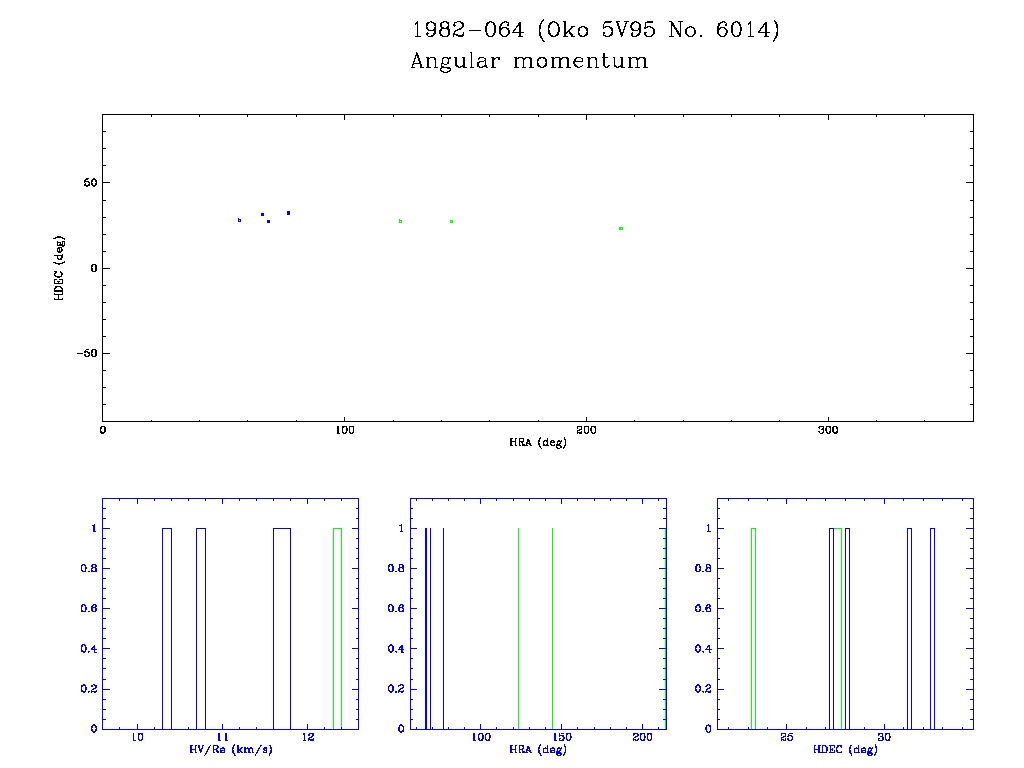Screen dimensions: 1024x768
Task: Click the "100" tick label on the scatter plot x-axis
Action: [344, 430]
